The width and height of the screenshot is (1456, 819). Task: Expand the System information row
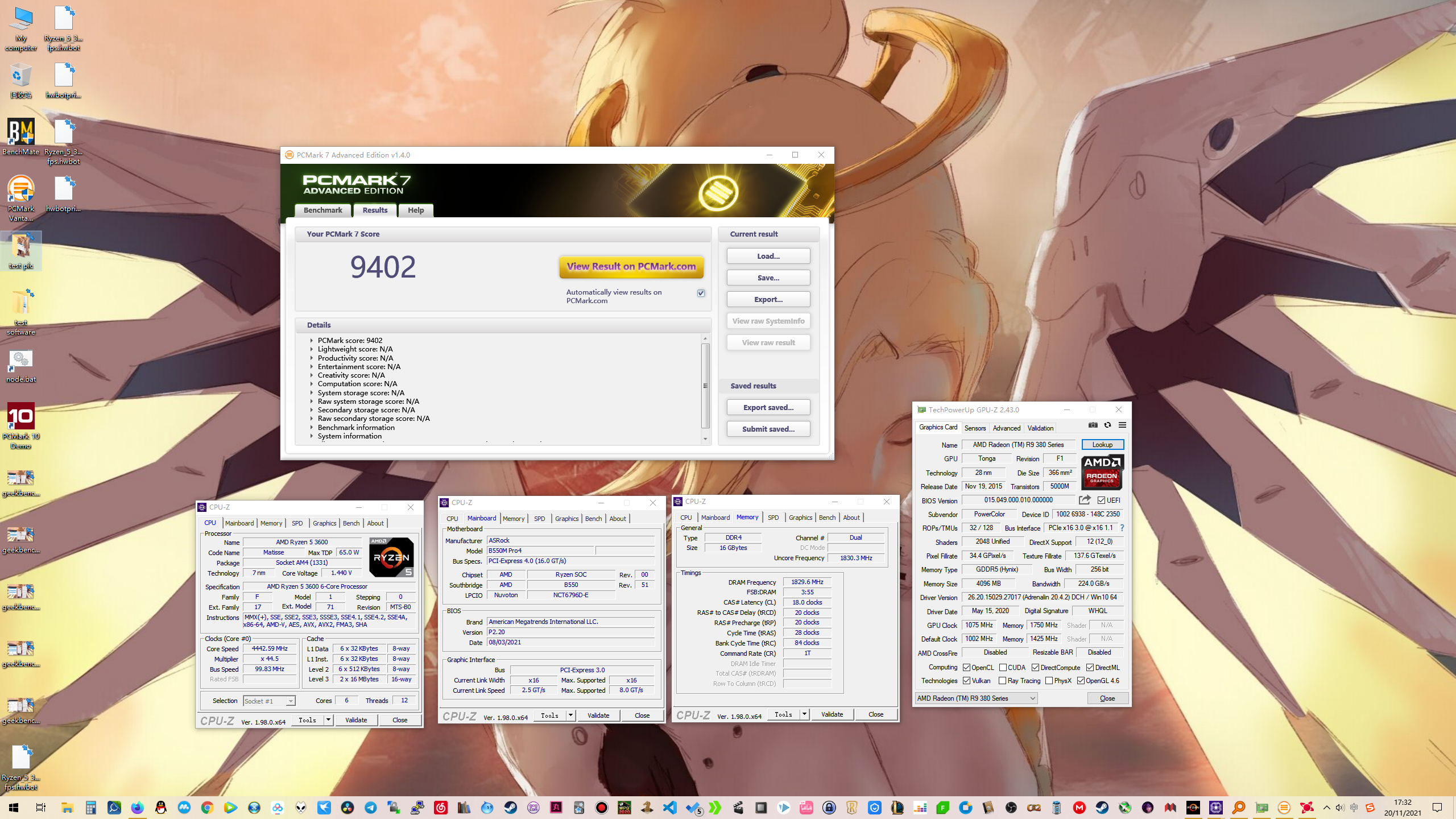(311, 436)
